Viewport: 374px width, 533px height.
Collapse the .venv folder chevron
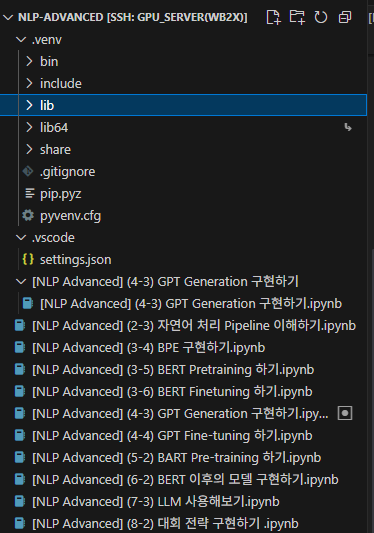coord(21,40)
